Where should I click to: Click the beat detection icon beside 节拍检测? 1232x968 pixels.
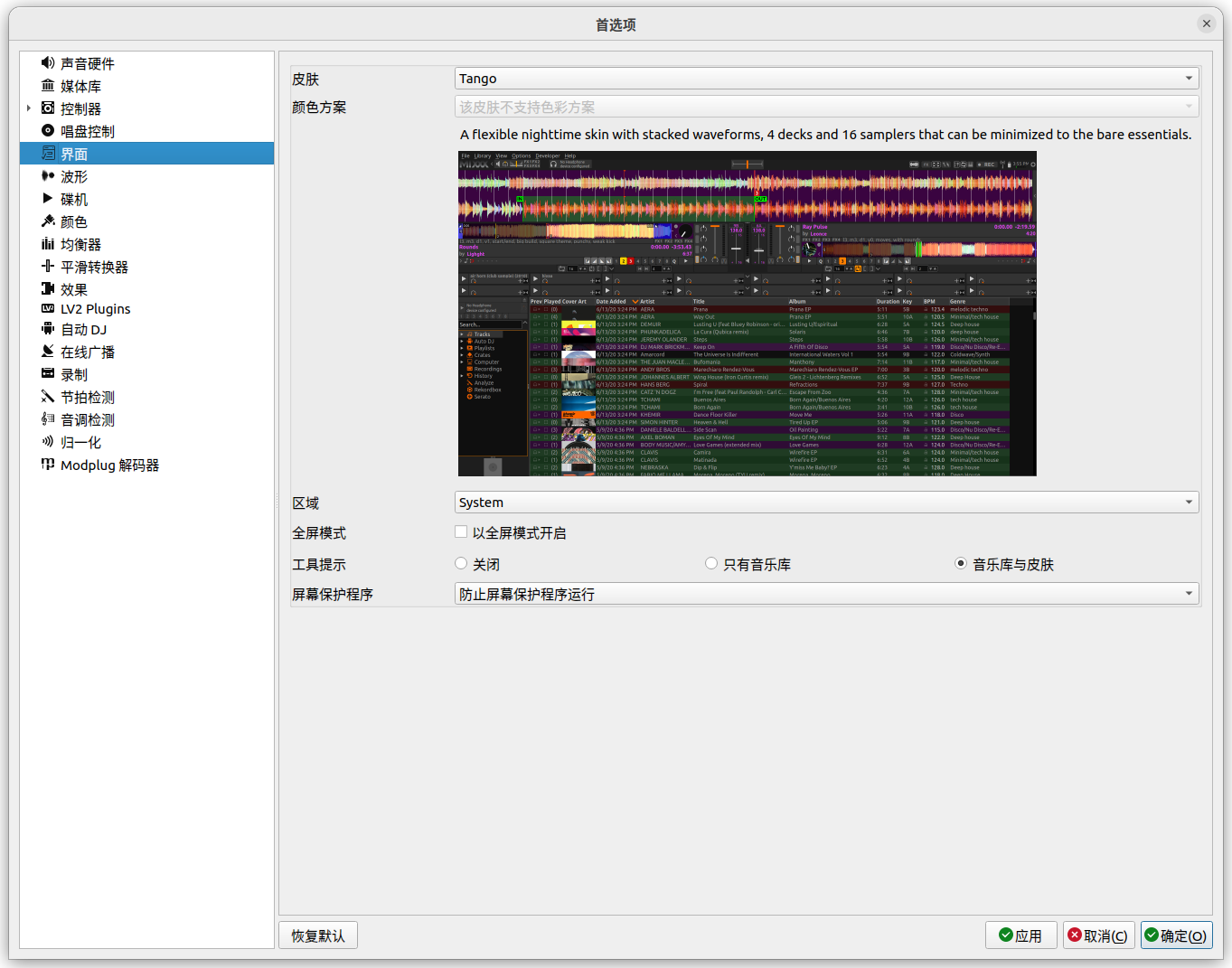(x=48, y=396)
